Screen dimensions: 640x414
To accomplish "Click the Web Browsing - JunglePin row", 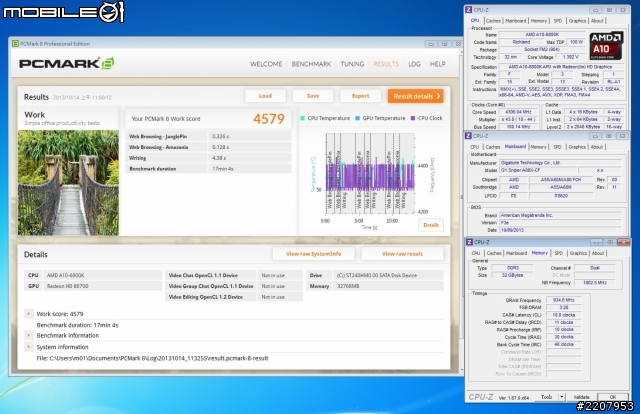I will coord(209,136).
